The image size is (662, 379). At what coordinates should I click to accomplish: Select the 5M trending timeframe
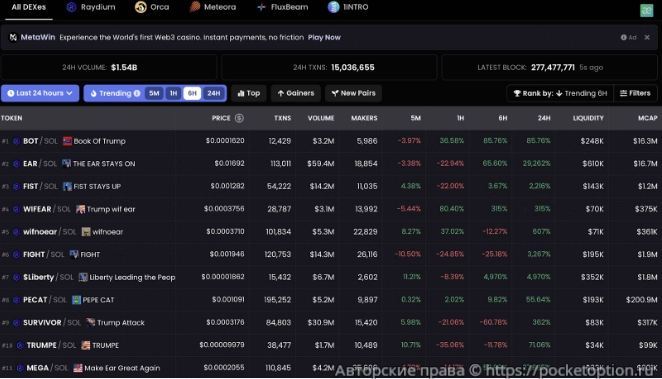(x=154, y=93)
